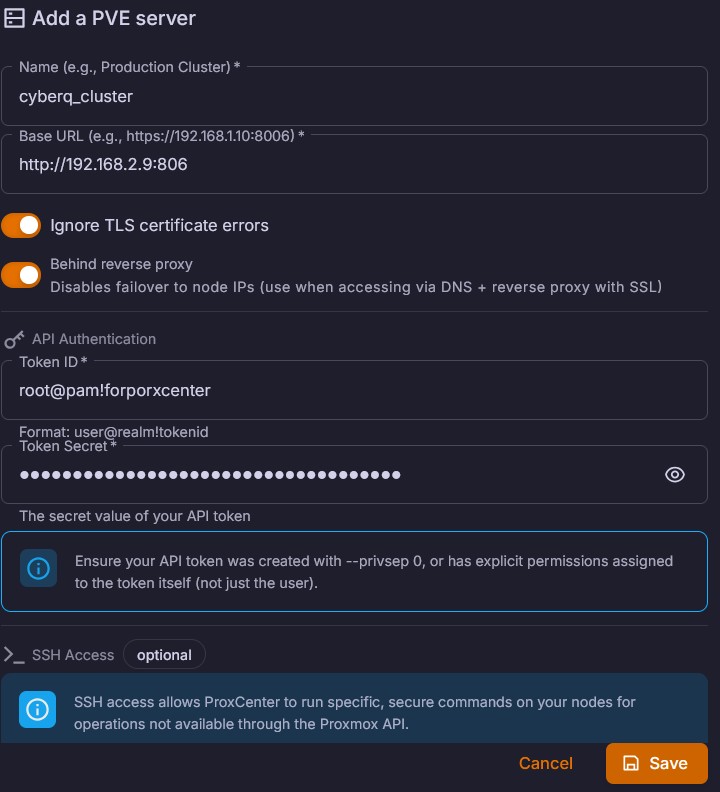Click the floppy disk icon on Save
This screenshot has width=720, height=792.
631,763
